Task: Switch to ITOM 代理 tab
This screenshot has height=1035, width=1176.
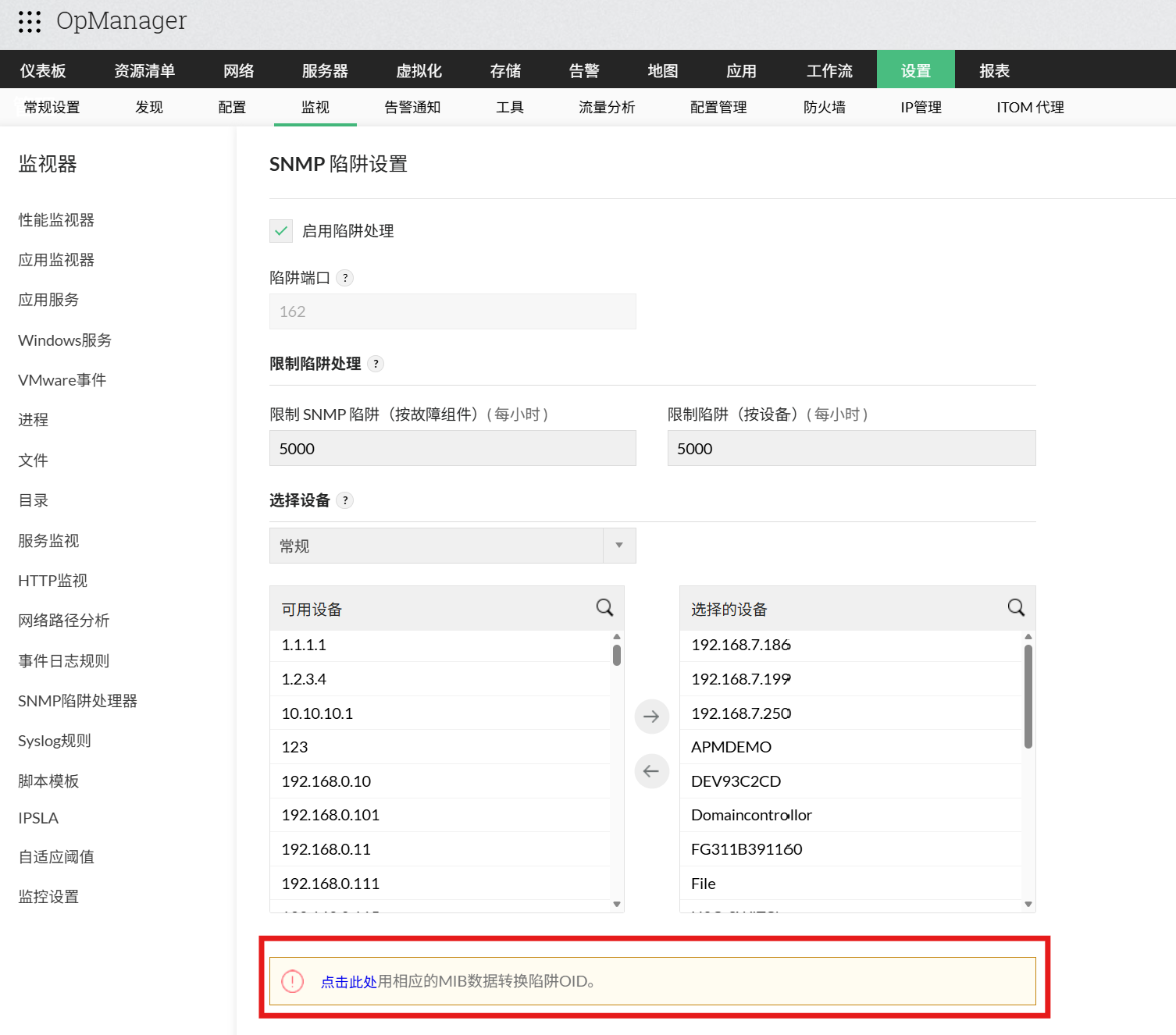Action: click(1030, 108)
